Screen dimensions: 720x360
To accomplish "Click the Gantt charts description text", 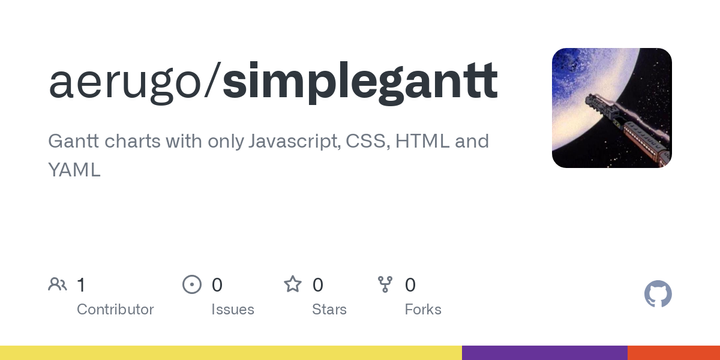I will click(269, 155).
